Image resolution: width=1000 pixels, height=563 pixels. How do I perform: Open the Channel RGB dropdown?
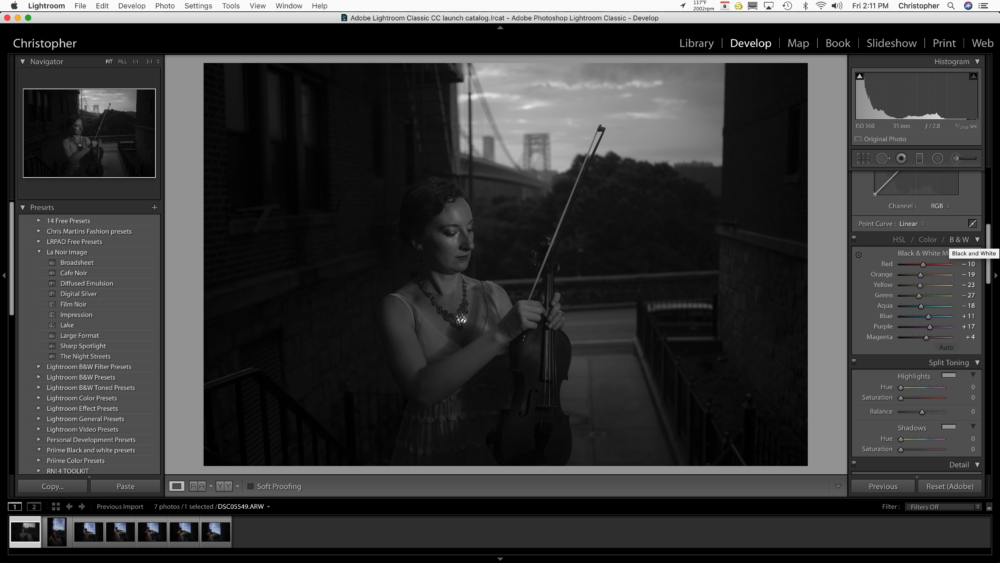click(x=939, y=206)
